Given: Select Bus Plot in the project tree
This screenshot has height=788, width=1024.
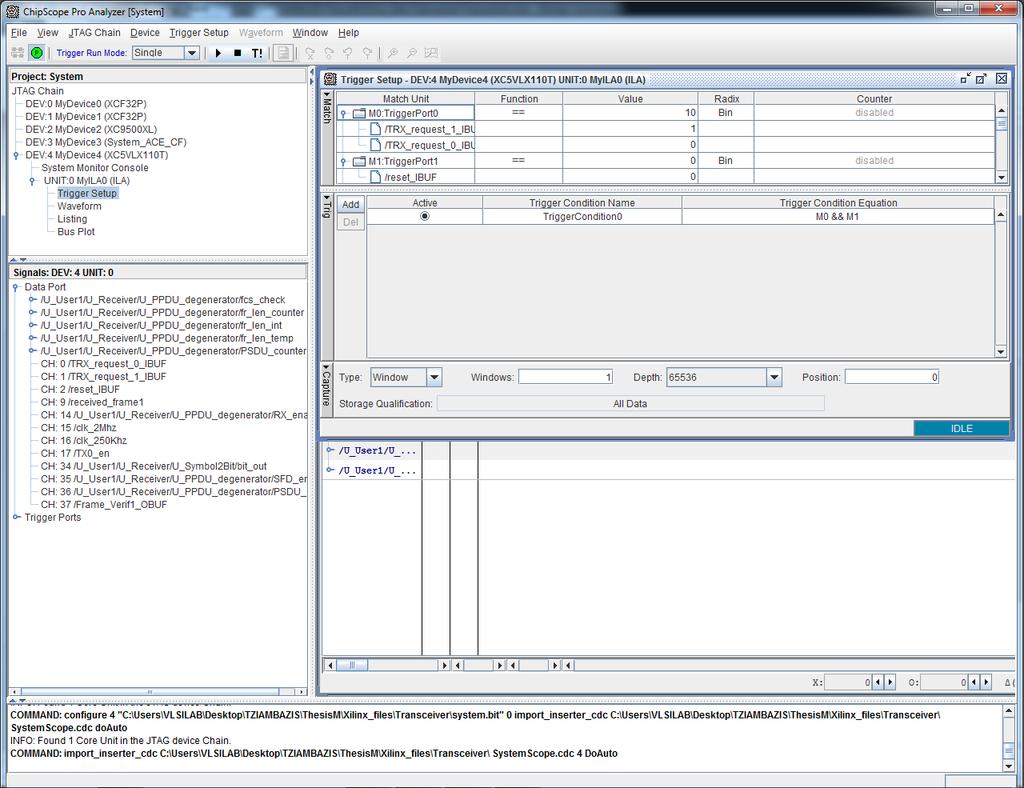Looking at the screenshot, I should click(76, 232).
